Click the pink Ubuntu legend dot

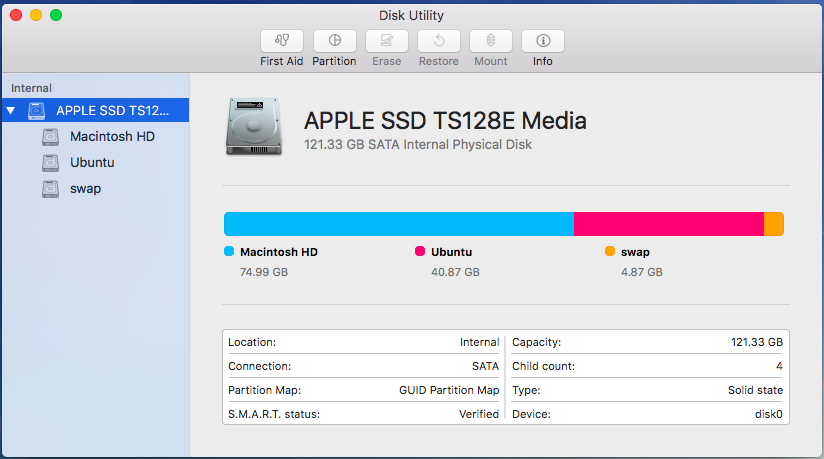coord(420,251)
